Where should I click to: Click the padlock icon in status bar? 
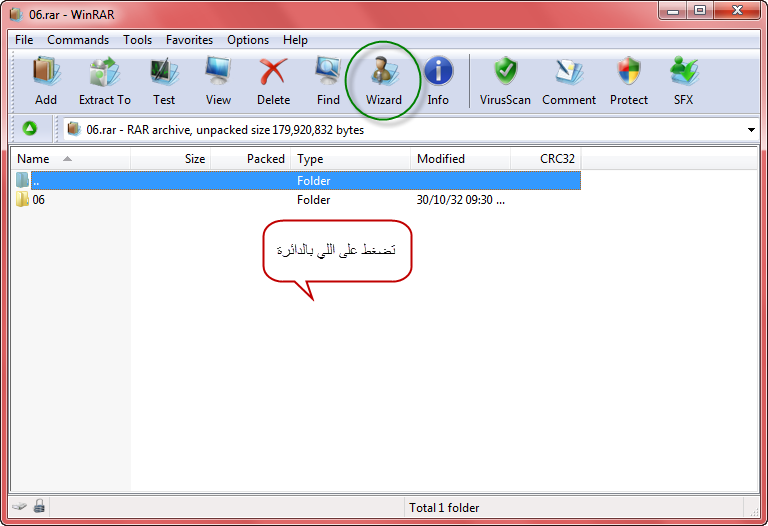click(x=39, y=506)
